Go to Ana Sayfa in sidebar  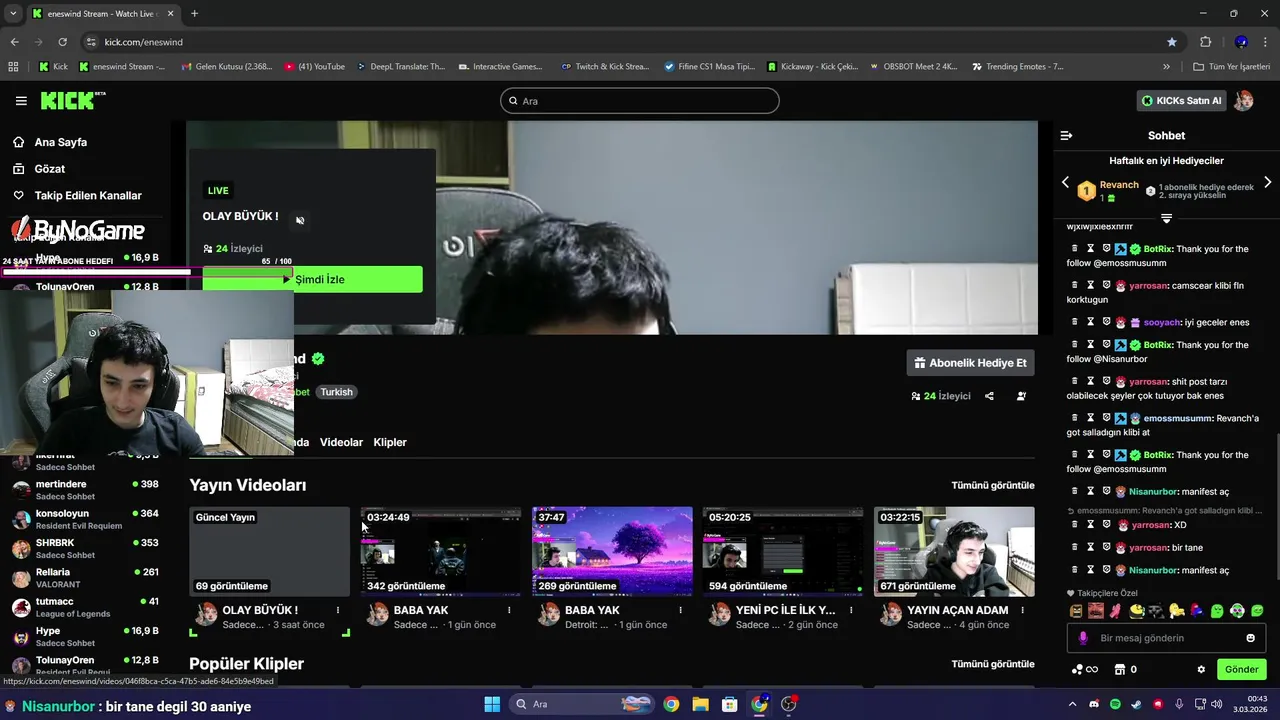(61, 142)
